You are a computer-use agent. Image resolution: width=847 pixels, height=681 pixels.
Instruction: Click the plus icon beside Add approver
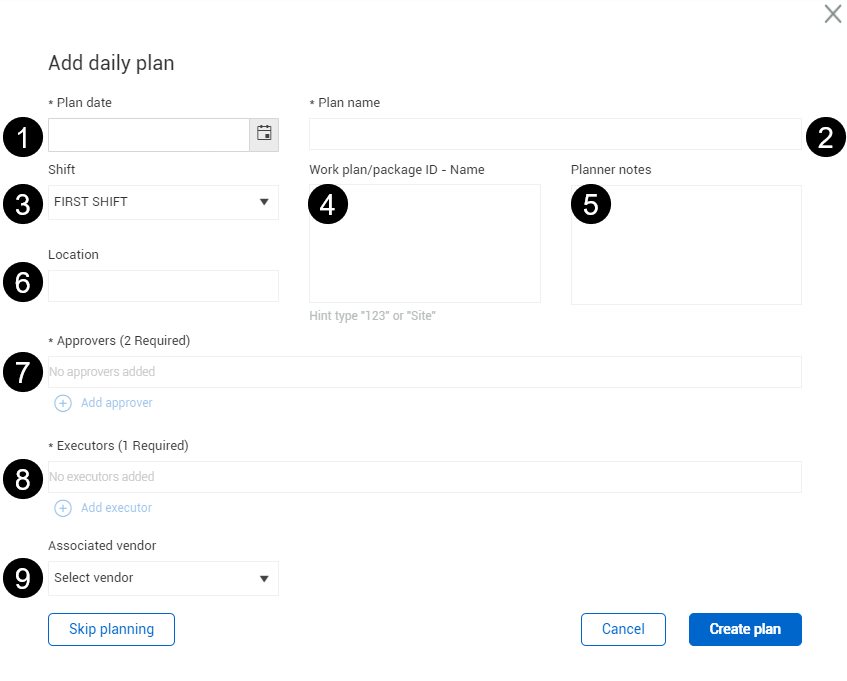click(63, 403)
